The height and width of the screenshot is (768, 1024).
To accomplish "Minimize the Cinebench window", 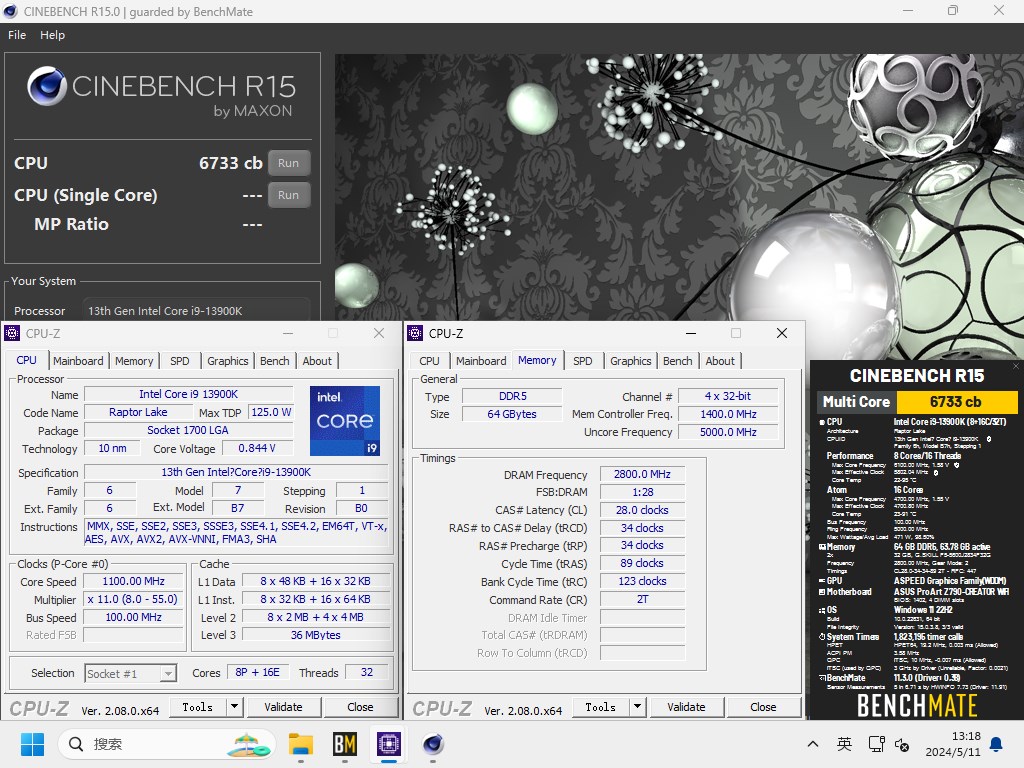I will pyautogui.click(x=908, y=10).
